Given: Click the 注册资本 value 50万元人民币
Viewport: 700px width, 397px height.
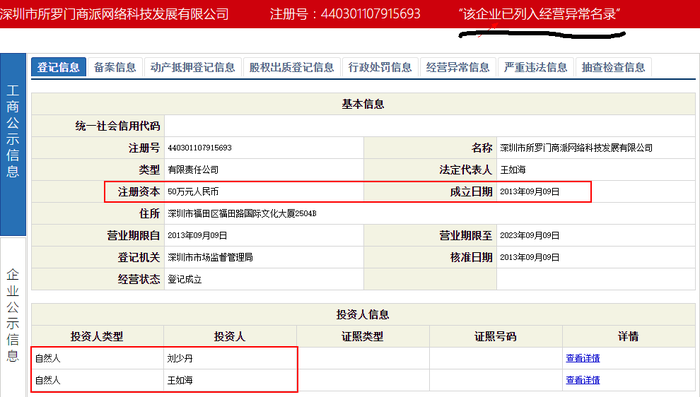Looking at the screenshot, I should 193,192.
